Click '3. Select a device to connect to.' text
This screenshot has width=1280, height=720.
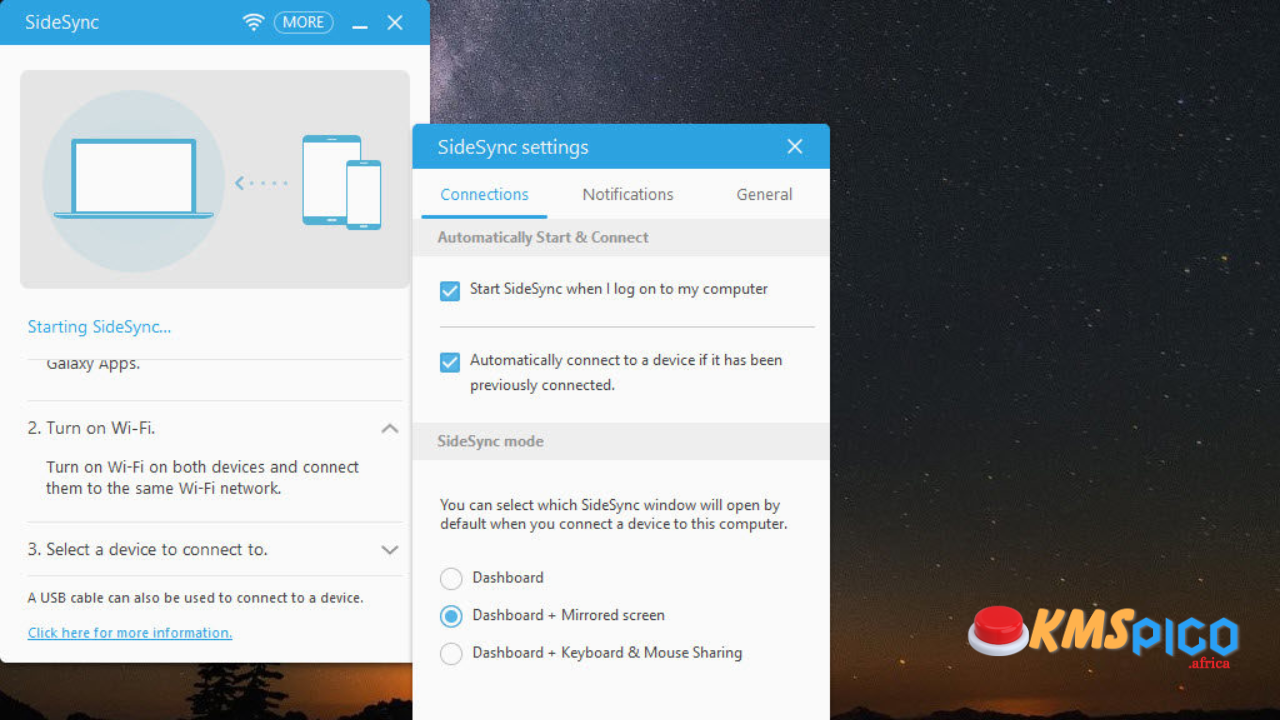click(x=147, y=550)
